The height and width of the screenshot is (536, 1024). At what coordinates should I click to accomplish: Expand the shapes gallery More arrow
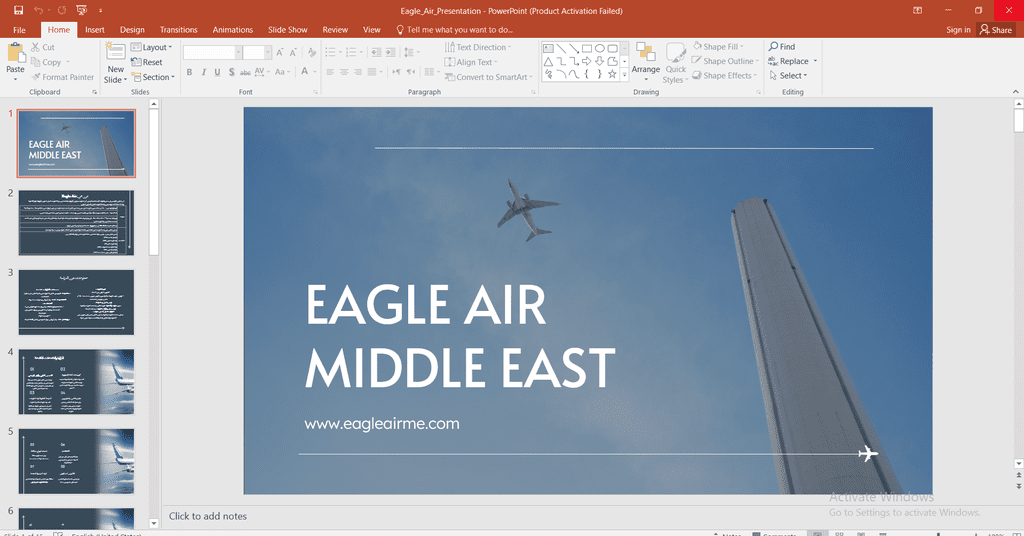pos(624,75)
